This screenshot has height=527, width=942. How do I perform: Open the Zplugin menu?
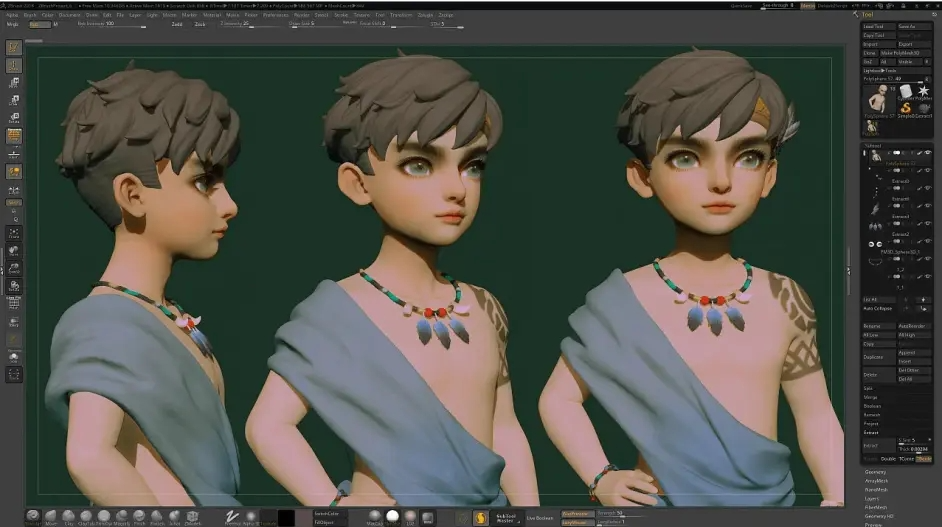(x=425, y=15)
